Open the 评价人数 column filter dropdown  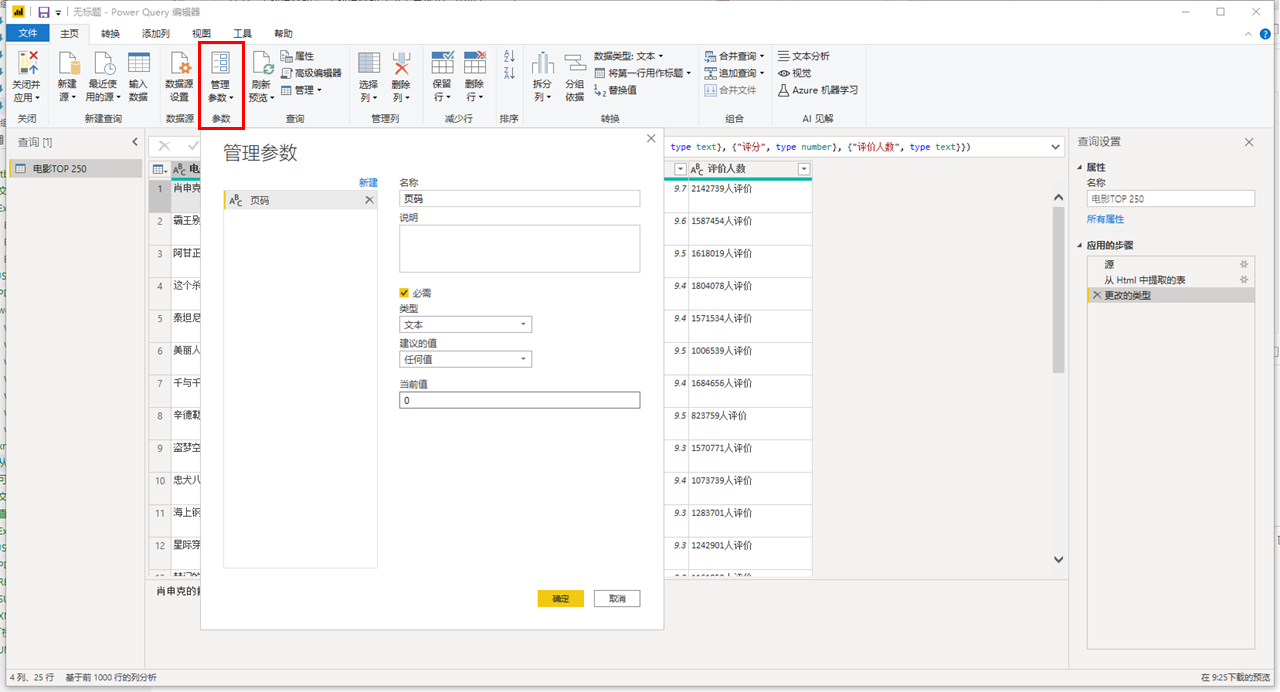point(804,169)
